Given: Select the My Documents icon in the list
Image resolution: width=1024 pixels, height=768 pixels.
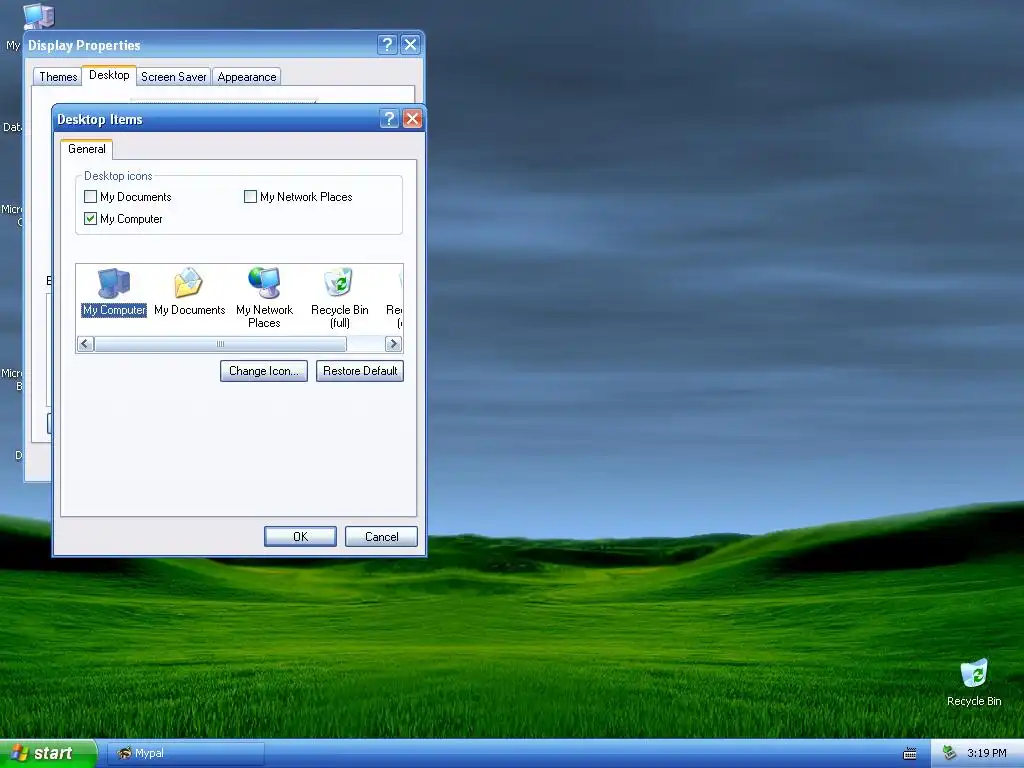Looking at the screenshot, I should tap(189, 292).
